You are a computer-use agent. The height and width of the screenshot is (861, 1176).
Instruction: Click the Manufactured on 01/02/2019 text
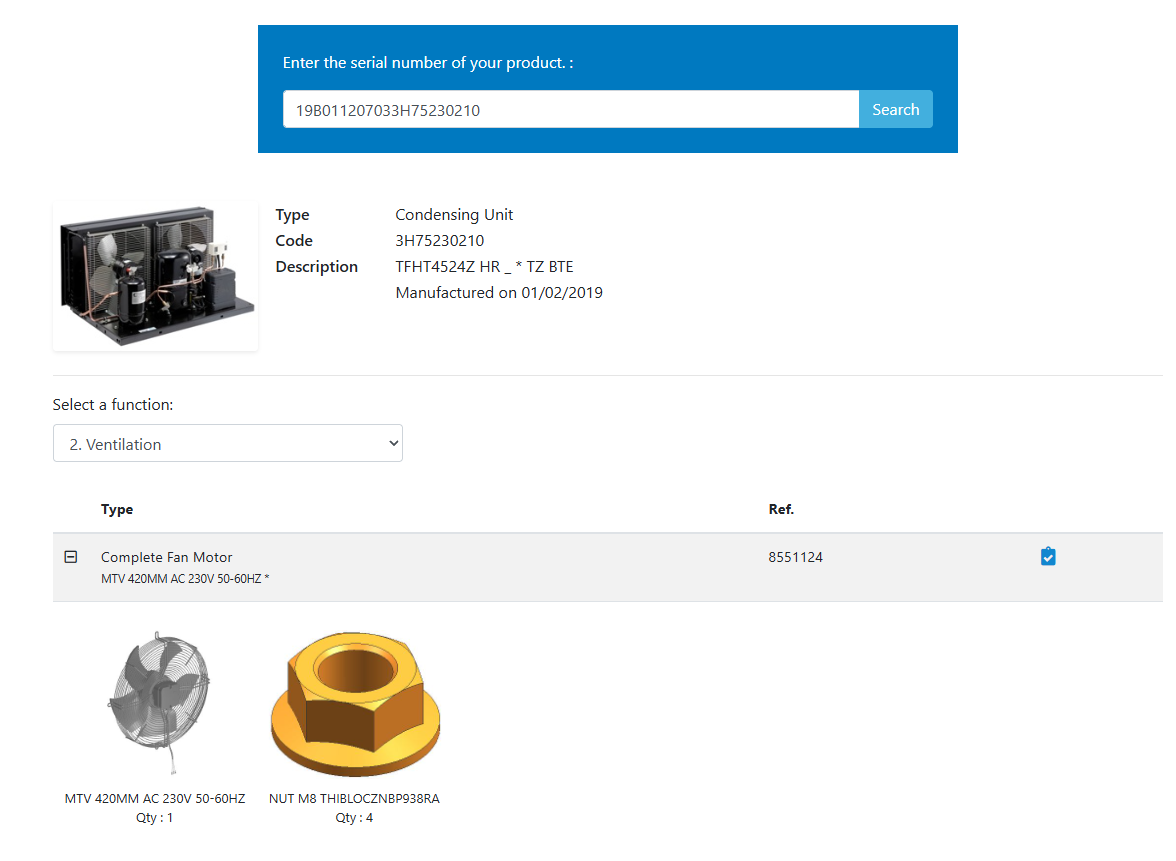(499, 292)
